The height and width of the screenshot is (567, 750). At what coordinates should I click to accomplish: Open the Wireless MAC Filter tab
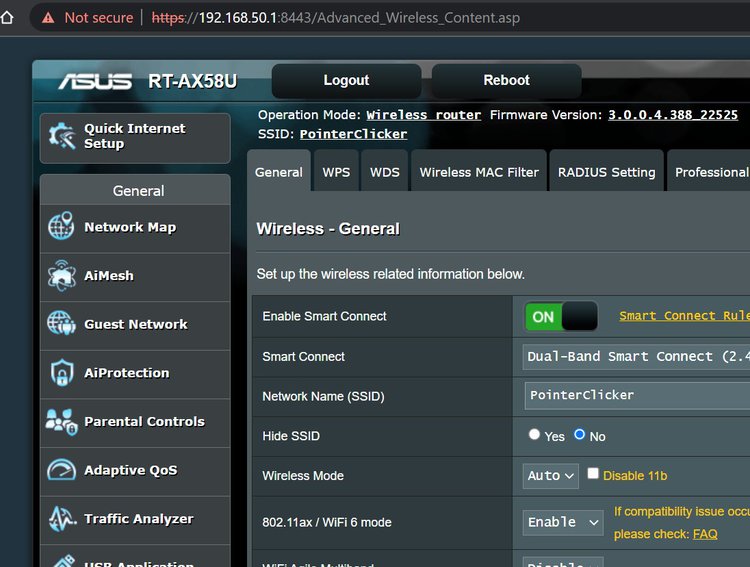[x=479, y=172]
